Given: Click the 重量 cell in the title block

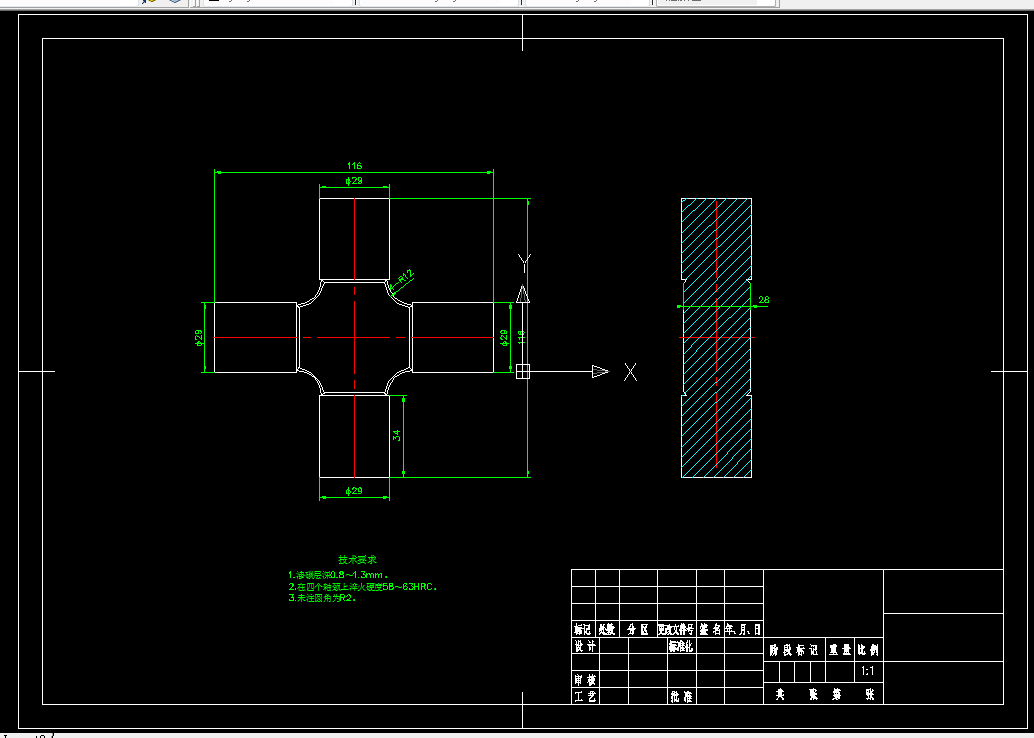Looking at the screenshot, I should click(840, 650).
